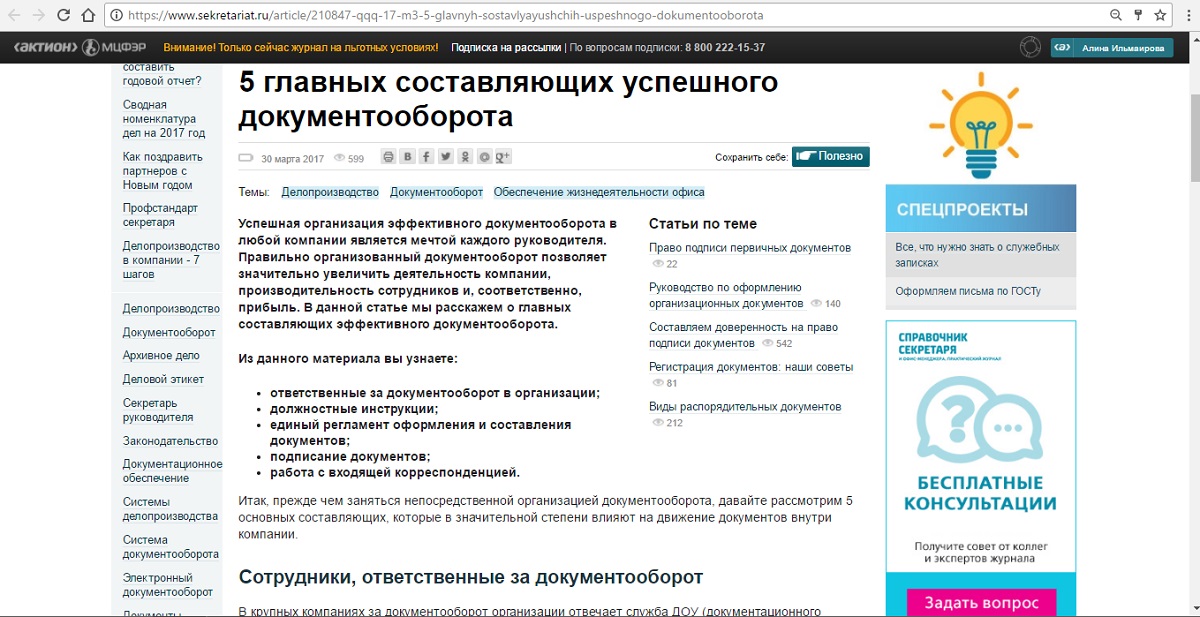Share article on Twitter
Screen dimensions: 1200x617
tap(446, 157)
